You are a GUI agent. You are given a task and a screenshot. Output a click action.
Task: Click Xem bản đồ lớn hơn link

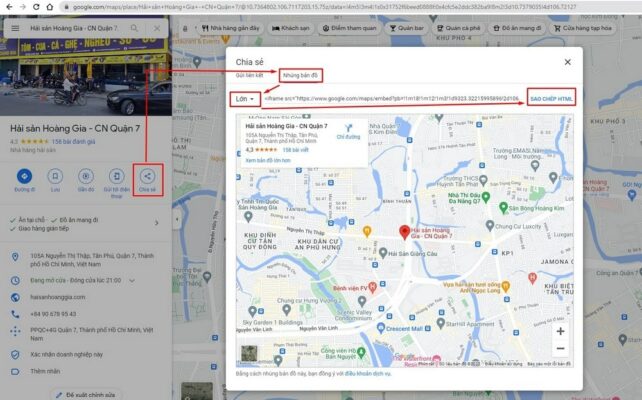pyautogui.click(x=266, y=160)
